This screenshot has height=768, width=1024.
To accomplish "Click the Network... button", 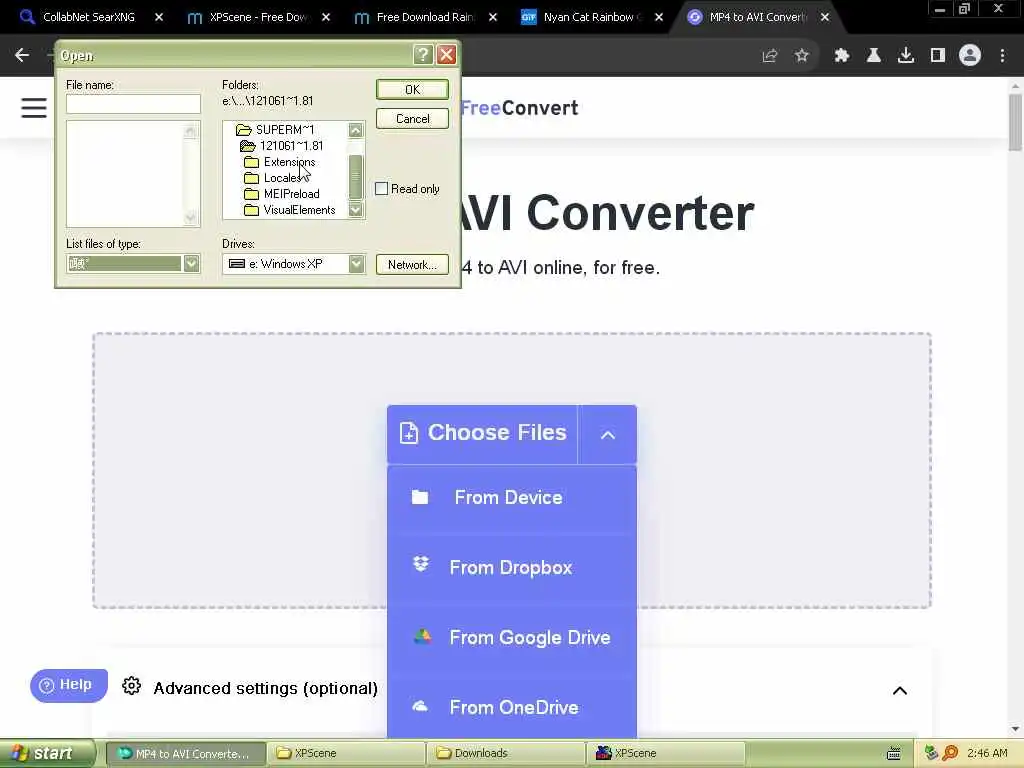I will (412, 264).
